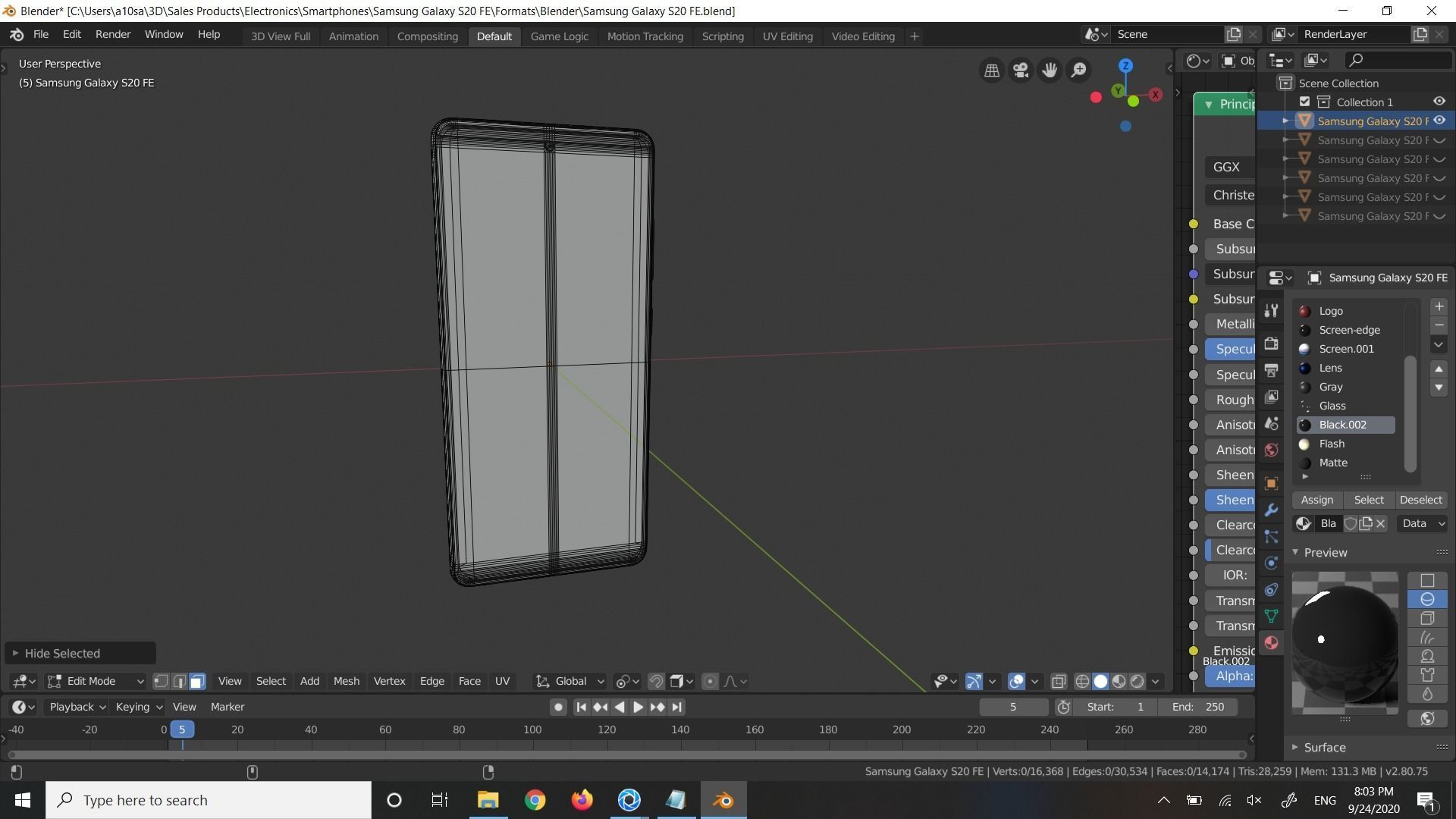1456x819 pixels.
Task: Activate the zoom view magnifier icon
Action: 1078,71
